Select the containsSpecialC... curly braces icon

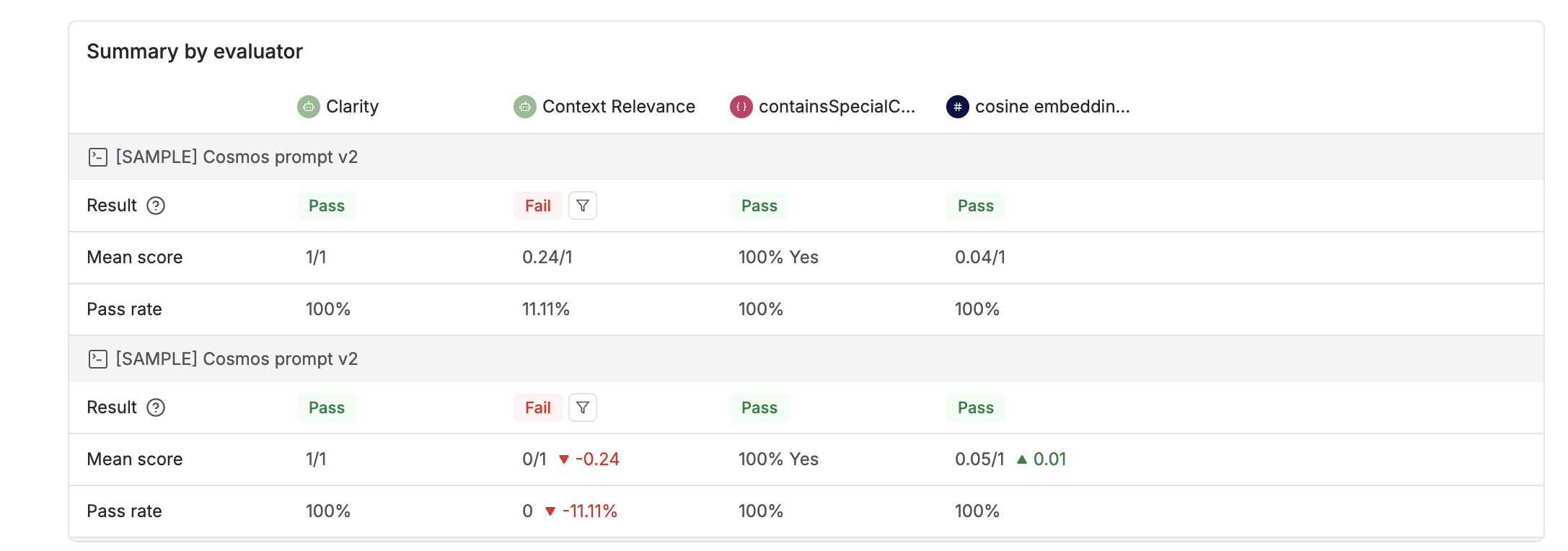741,106
